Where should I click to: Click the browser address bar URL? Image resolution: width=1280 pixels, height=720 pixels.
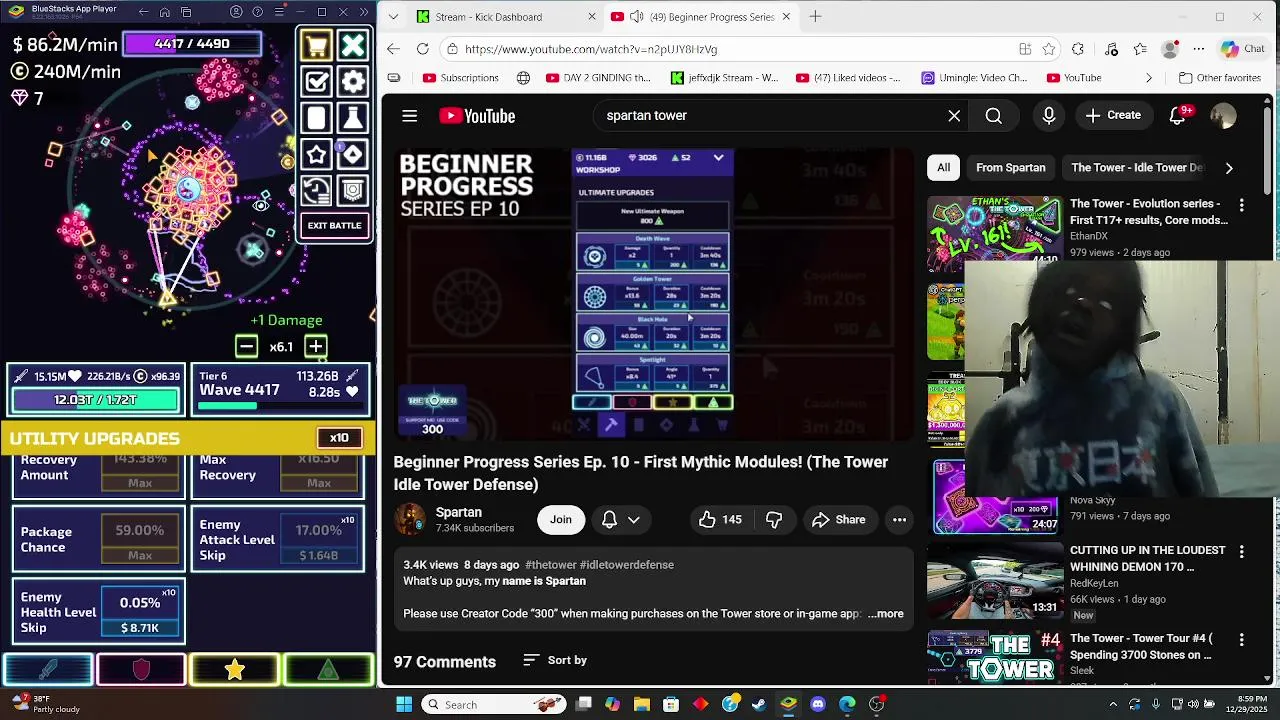591,49
